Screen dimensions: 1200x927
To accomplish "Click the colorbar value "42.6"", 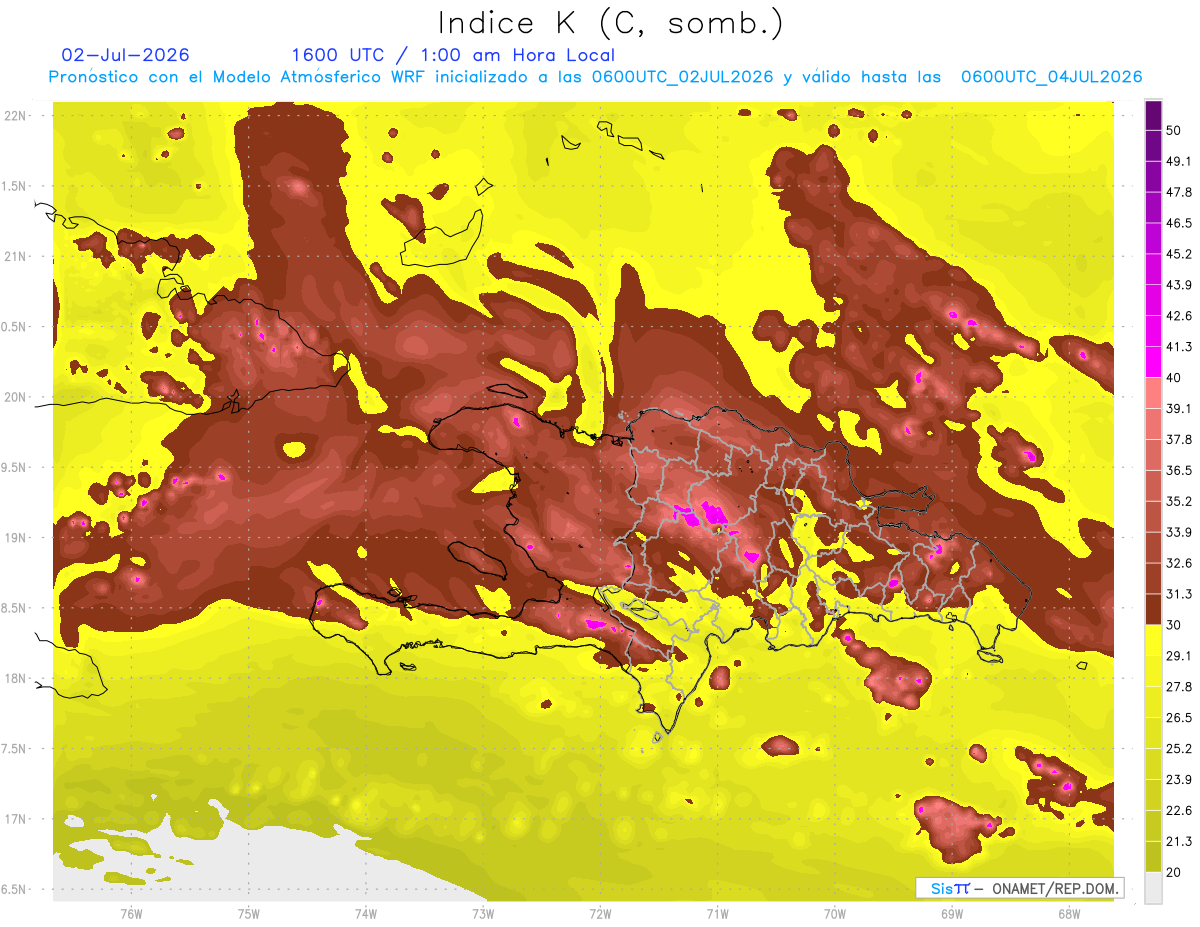I will (1178, 316).
